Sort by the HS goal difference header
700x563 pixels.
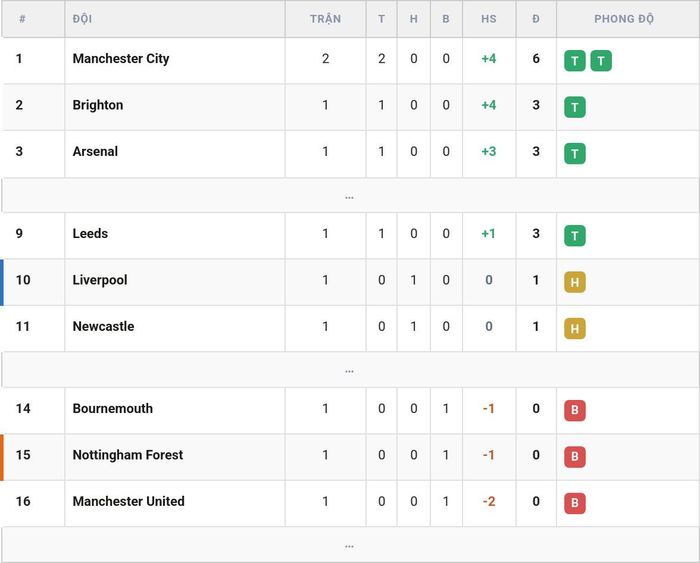(489, 19)
